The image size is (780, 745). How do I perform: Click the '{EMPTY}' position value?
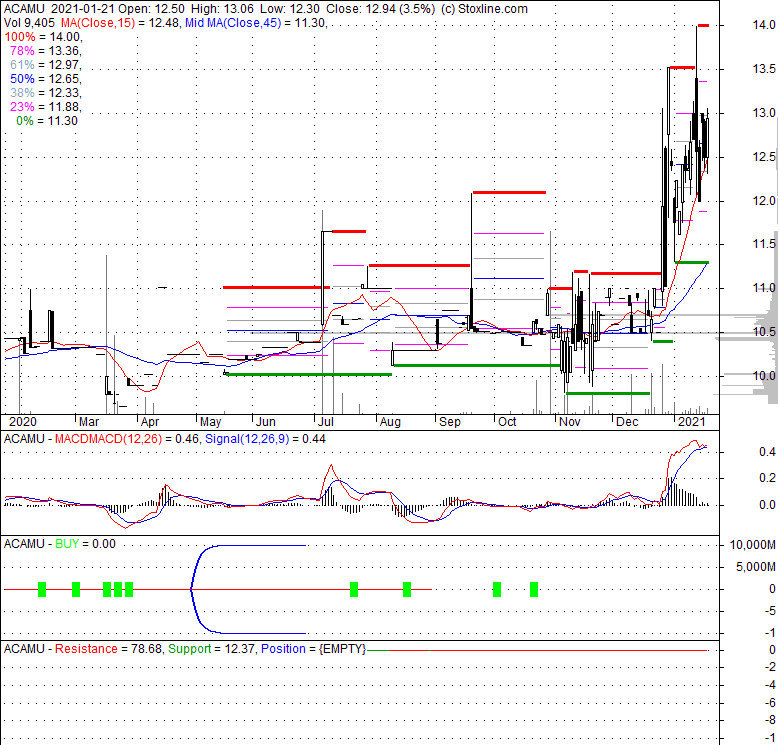(342, 649)
